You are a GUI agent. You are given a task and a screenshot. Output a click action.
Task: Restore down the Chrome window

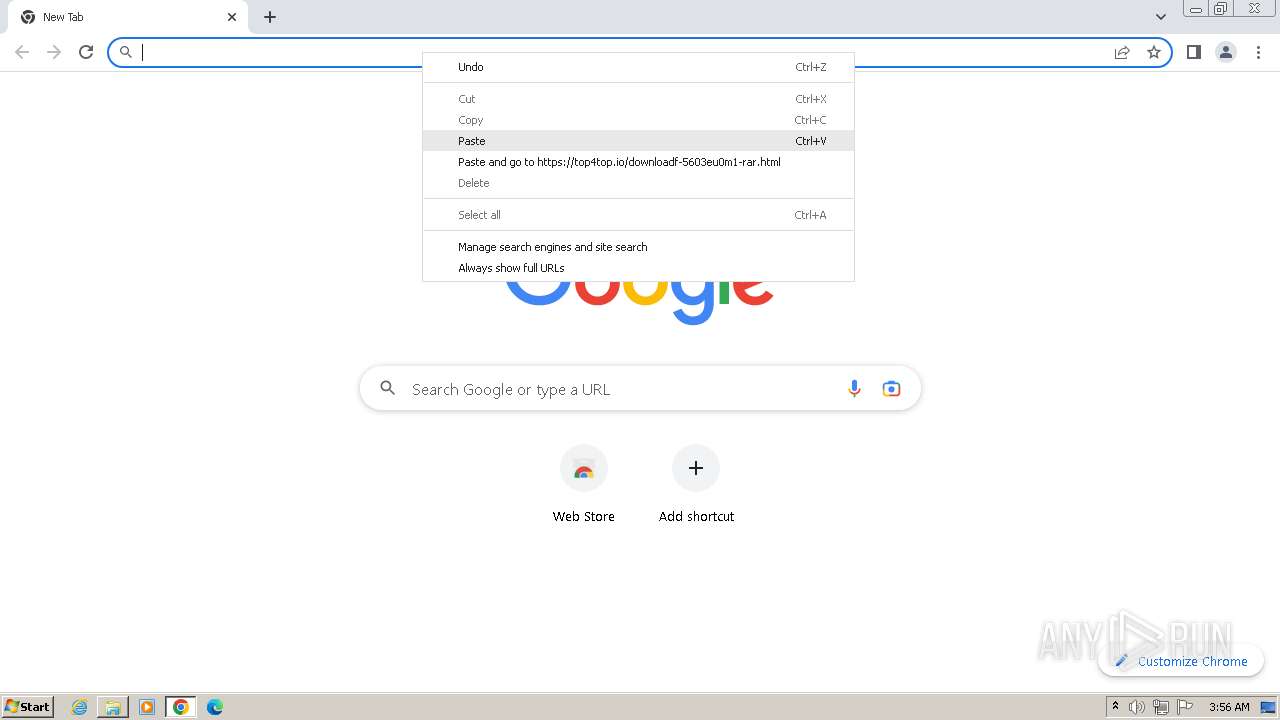[1221, 9]
